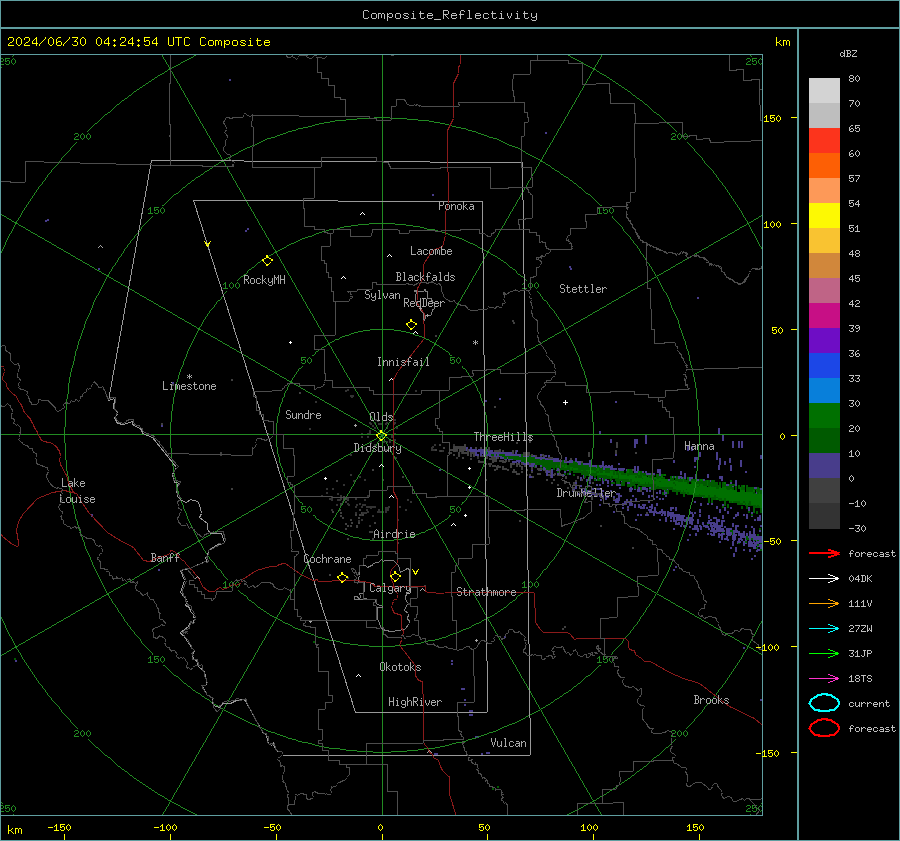Pick the green 31JP arrow legend icon
This screenshot has width=900, height=841.
824,653
